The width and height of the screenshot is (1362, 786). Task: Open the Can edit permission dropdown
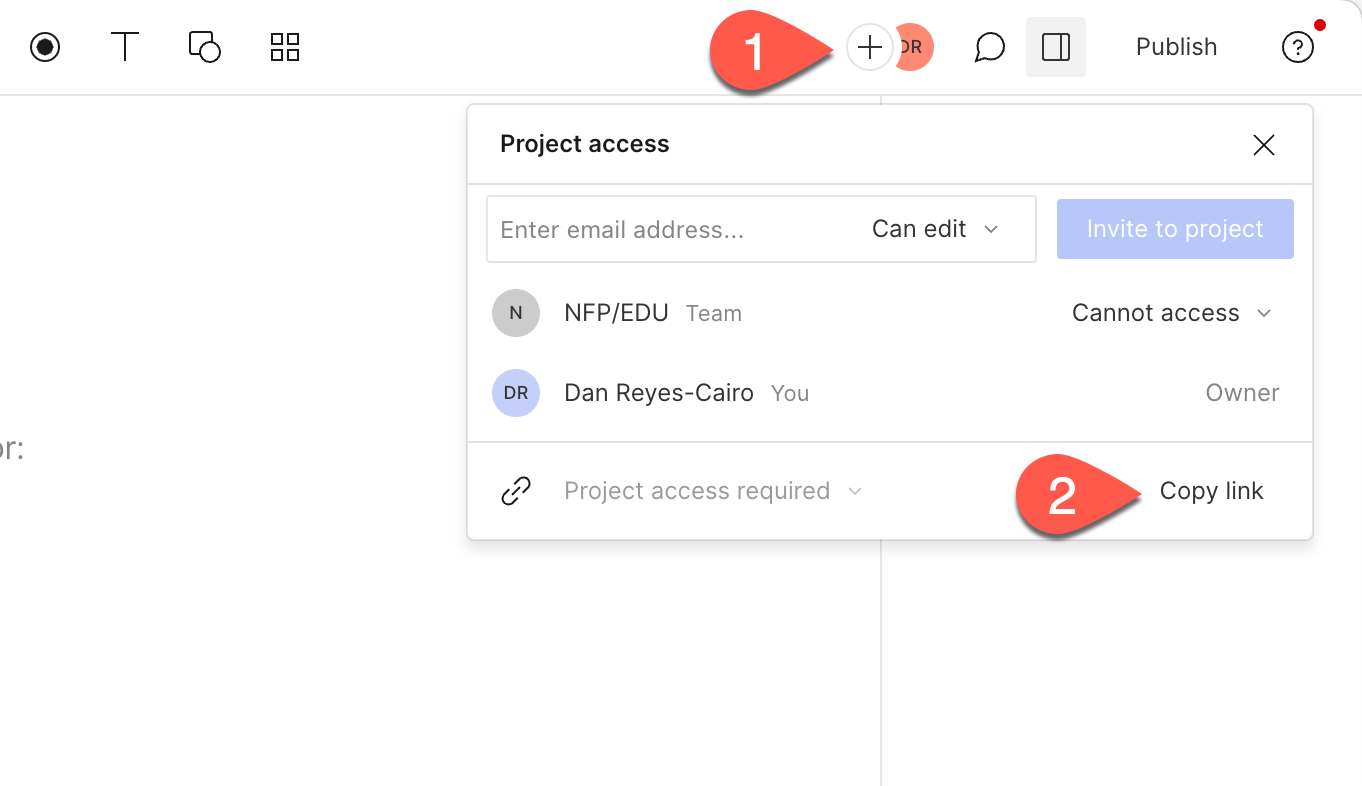click(x=935, y=229)
